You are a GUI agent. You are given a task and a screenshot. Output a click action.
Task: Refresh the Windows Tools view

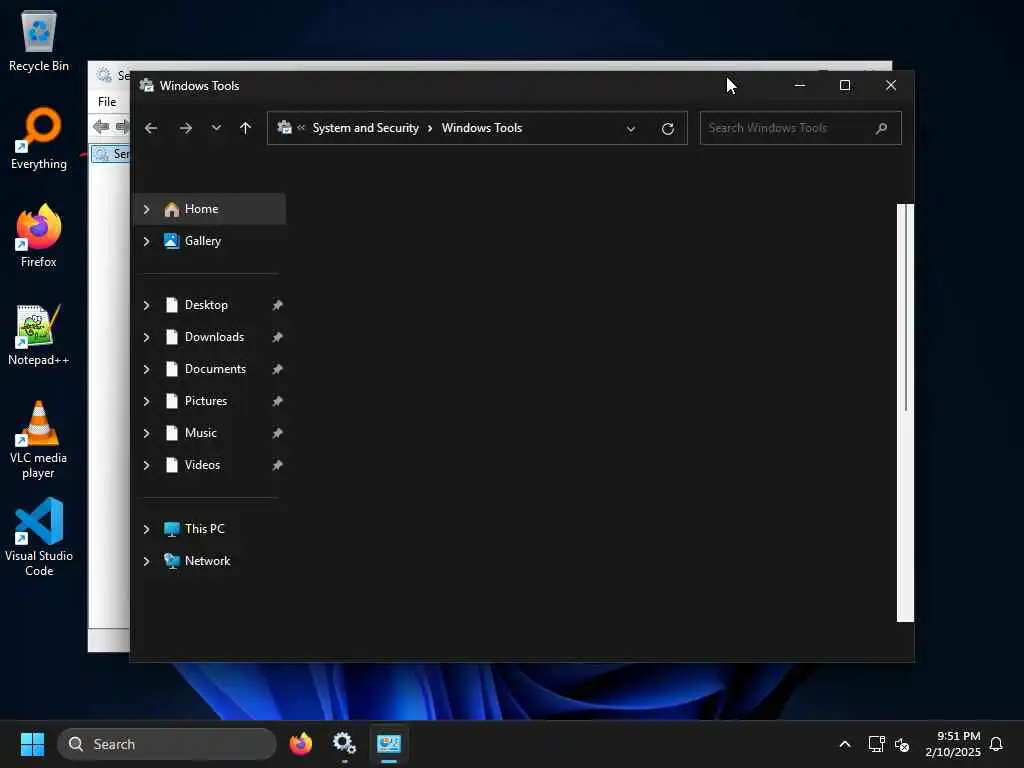pos(667,129)
